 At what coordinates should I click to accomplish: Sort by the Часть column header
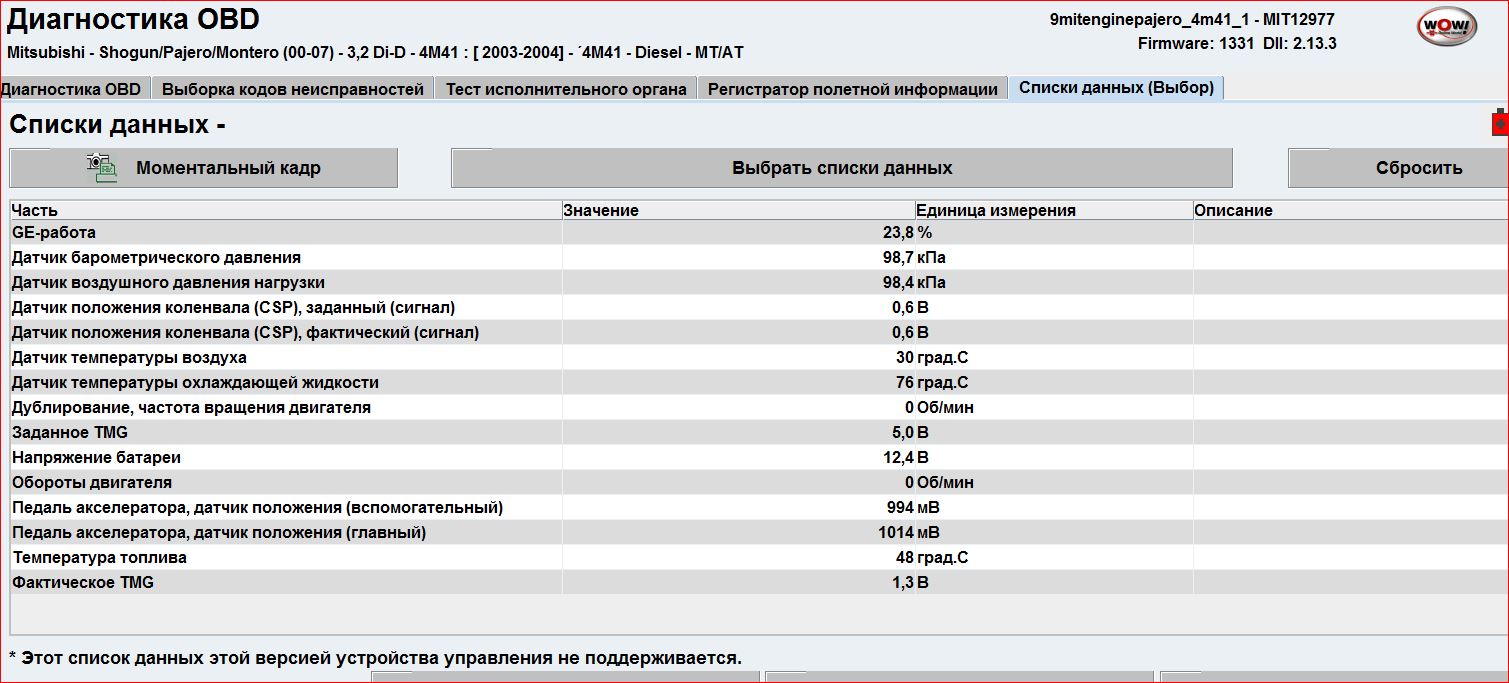pos(35,210)
